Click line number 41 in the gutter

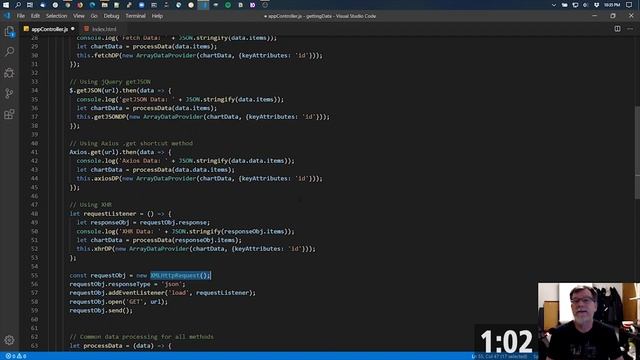coord(34,152)
